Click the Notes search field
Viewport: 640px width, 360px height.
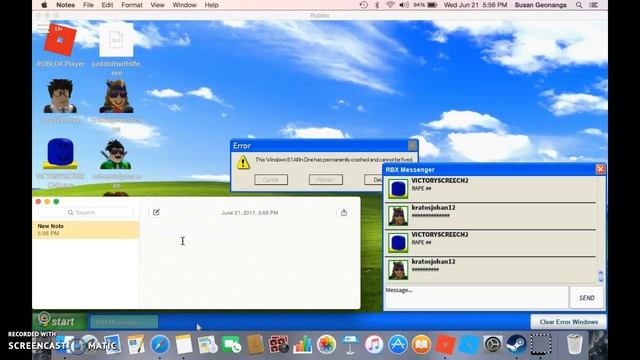85,212
